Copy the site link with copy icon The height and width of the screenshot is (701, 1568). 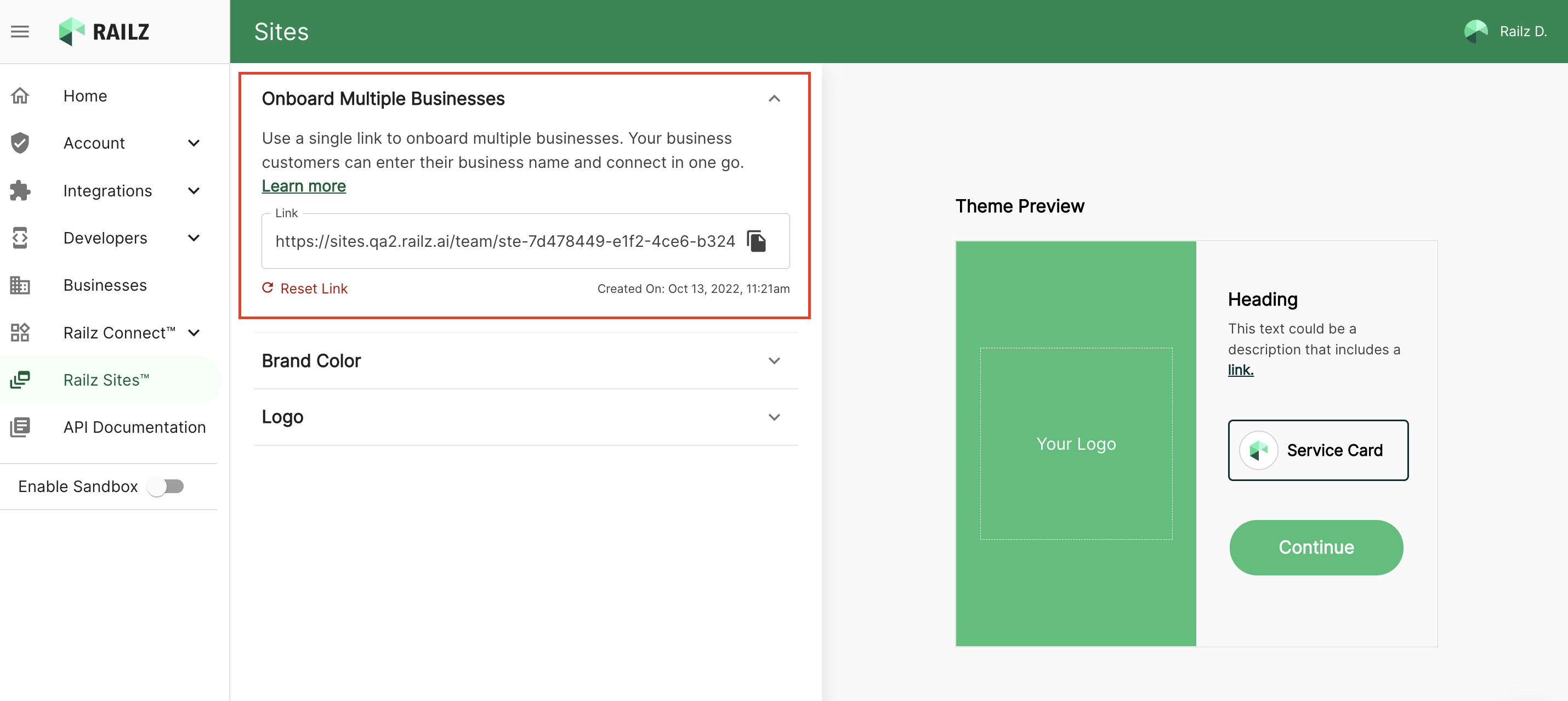[757, 241]
